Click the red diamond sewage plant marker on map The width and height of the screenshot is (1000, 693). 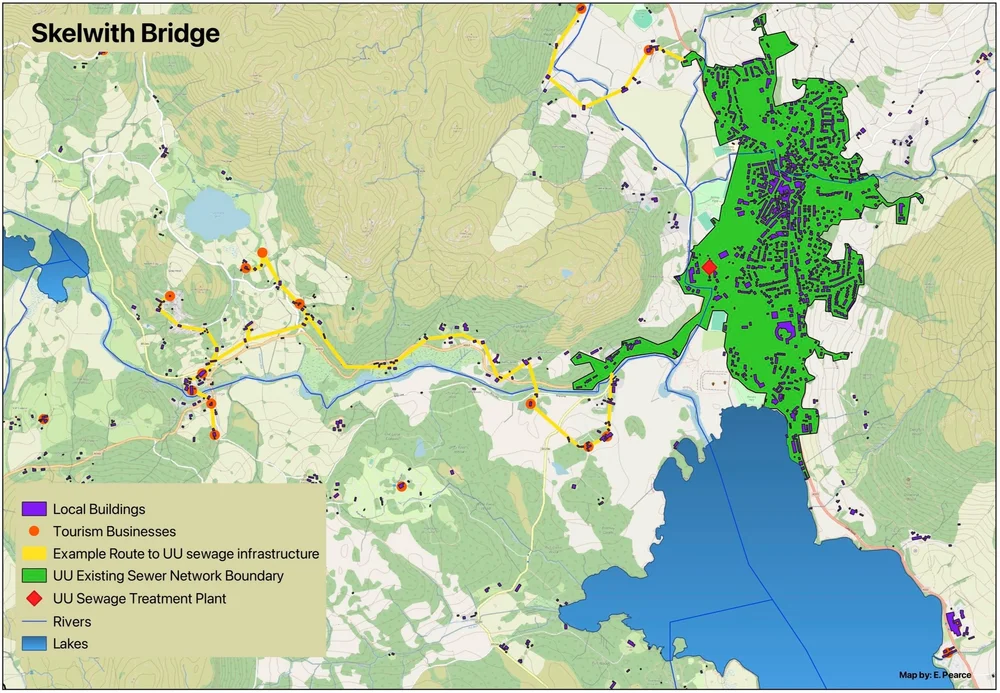click(x=709, y=266)
